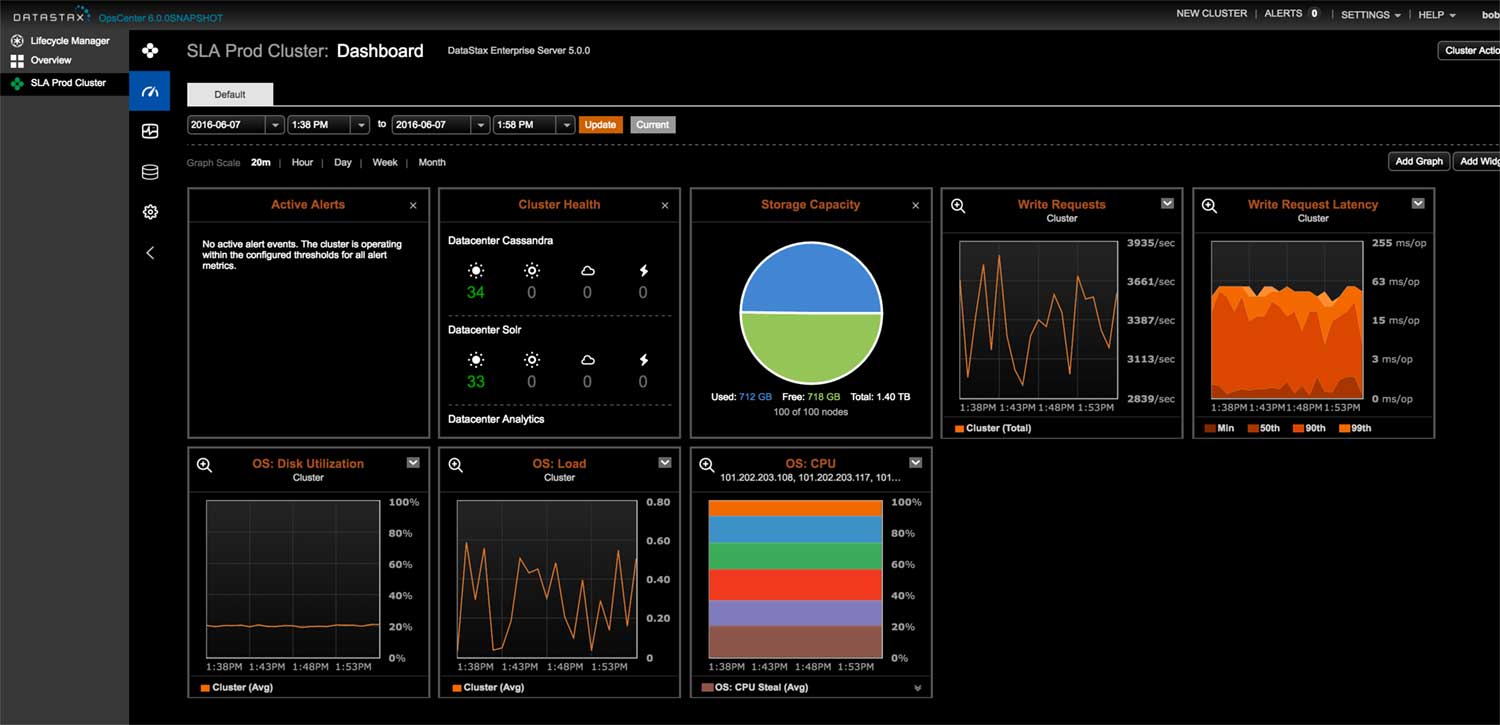Click the Solr lightning bolt status icon

(643, 359)
